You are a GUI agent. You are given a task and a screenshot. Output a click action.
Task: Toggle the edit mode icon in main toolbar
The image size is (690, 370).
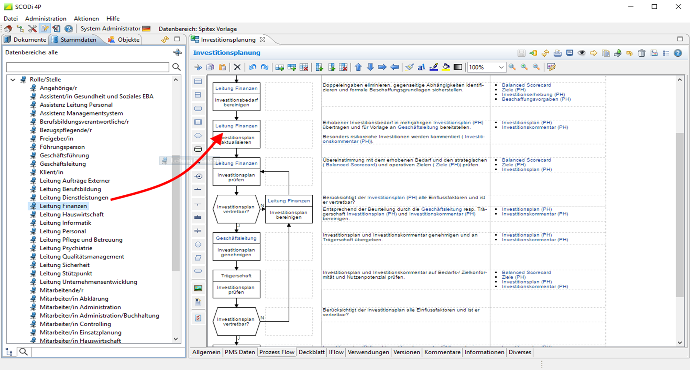point(44,29)
